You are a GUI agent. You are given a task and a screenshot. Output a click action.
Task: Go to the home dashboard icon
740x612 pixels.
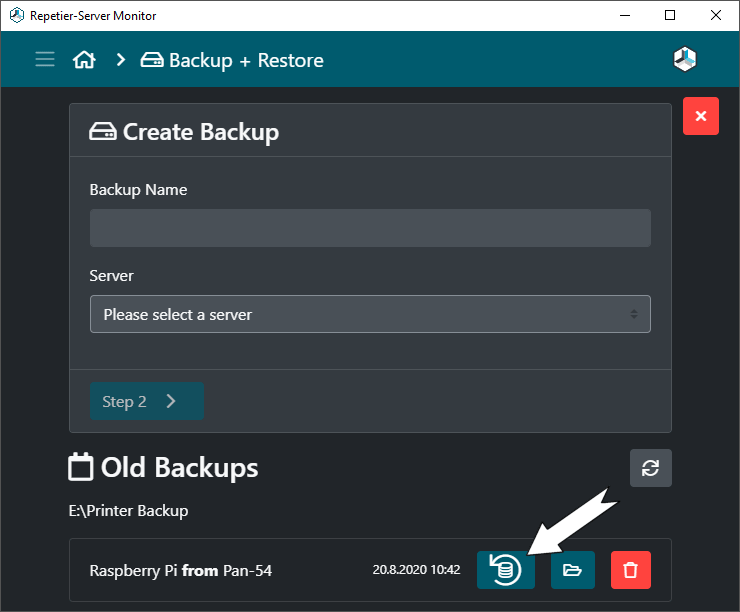click(x=84, y=60)
